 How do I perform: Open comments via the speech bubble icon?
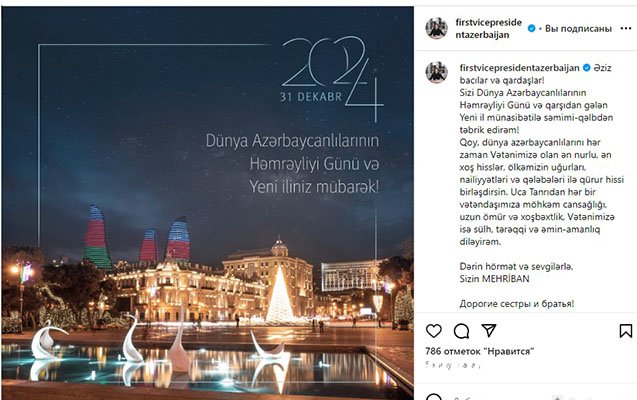coord(461,331)
